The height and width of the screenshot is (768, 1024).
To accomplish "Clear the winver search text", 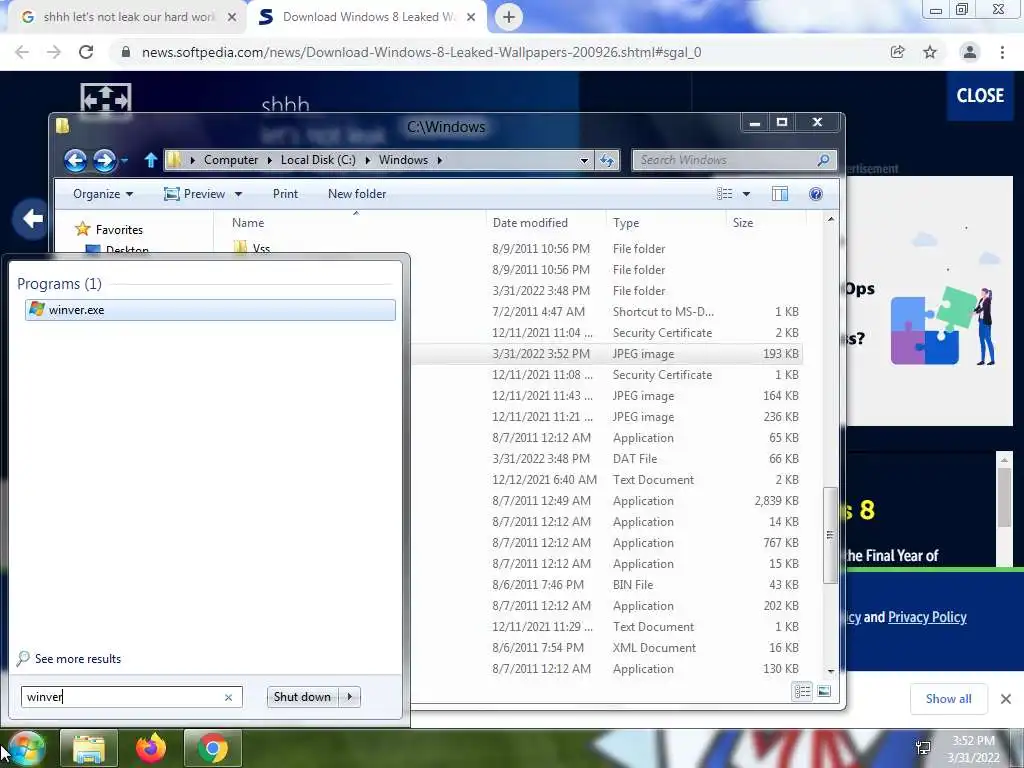I will click(x=229, y=697).
